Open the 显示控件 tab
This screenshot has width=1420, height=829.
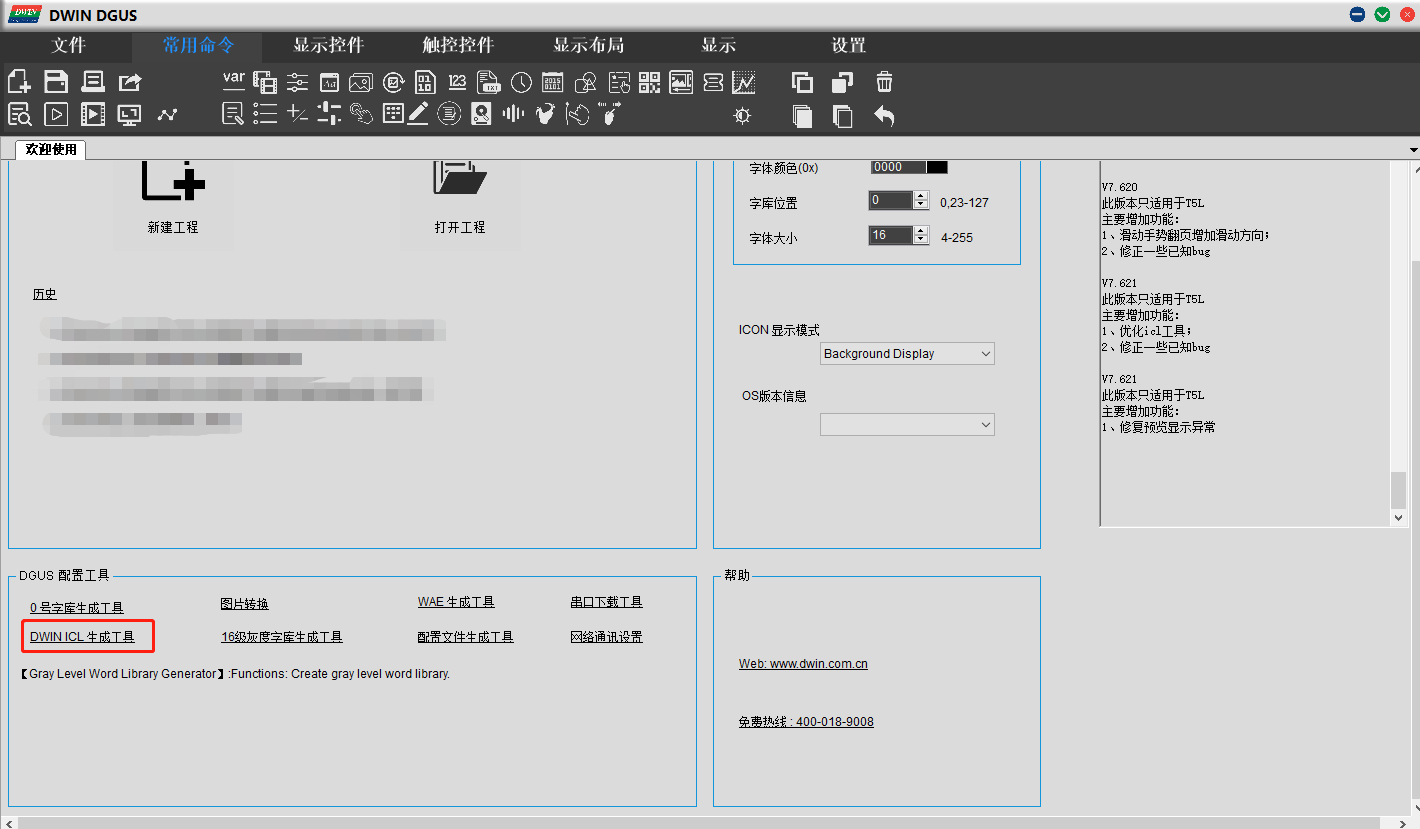[329, 45]
